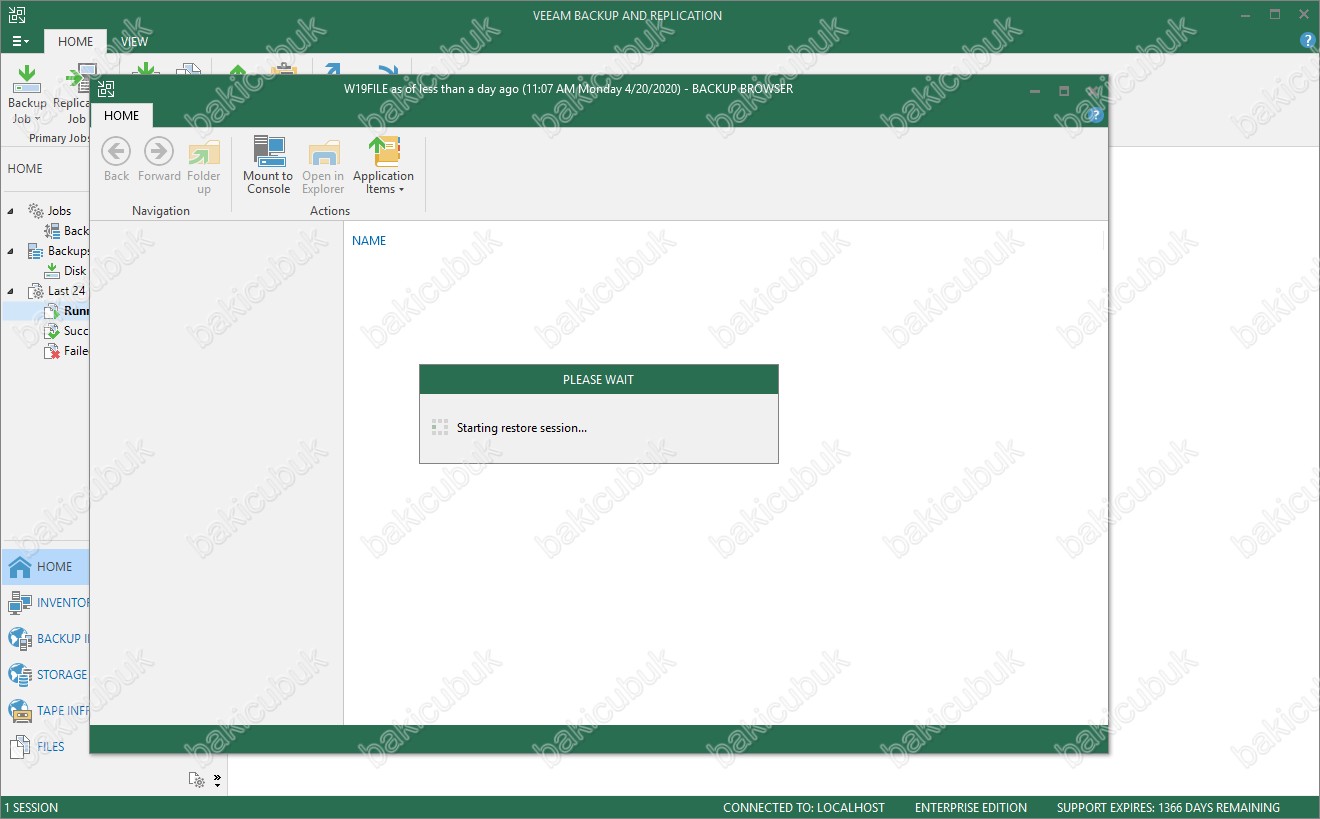Expand the navigation pane overflow chevron
Viewport: 1320px width, 819px height.
coord(217,779)
